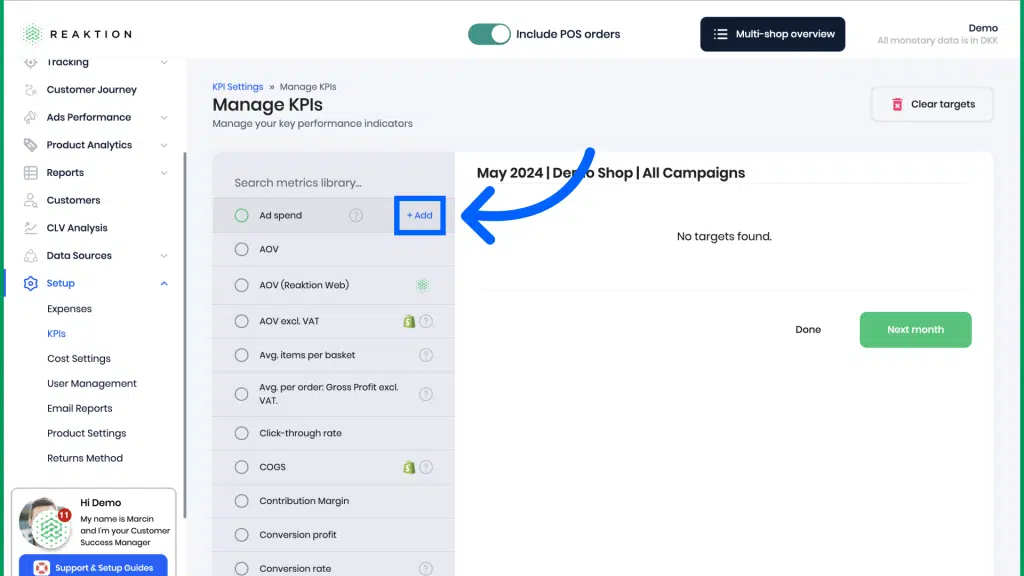Click the Shopify icon beside AOV excl. VAT
The width and height of the screenshot is (1024, 576).
pos(409,321)
